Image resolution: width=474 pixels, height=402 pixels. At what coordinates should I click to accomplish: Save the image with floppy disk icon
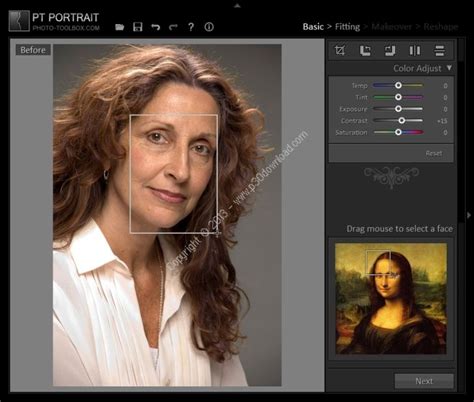(x=138, y=27)
